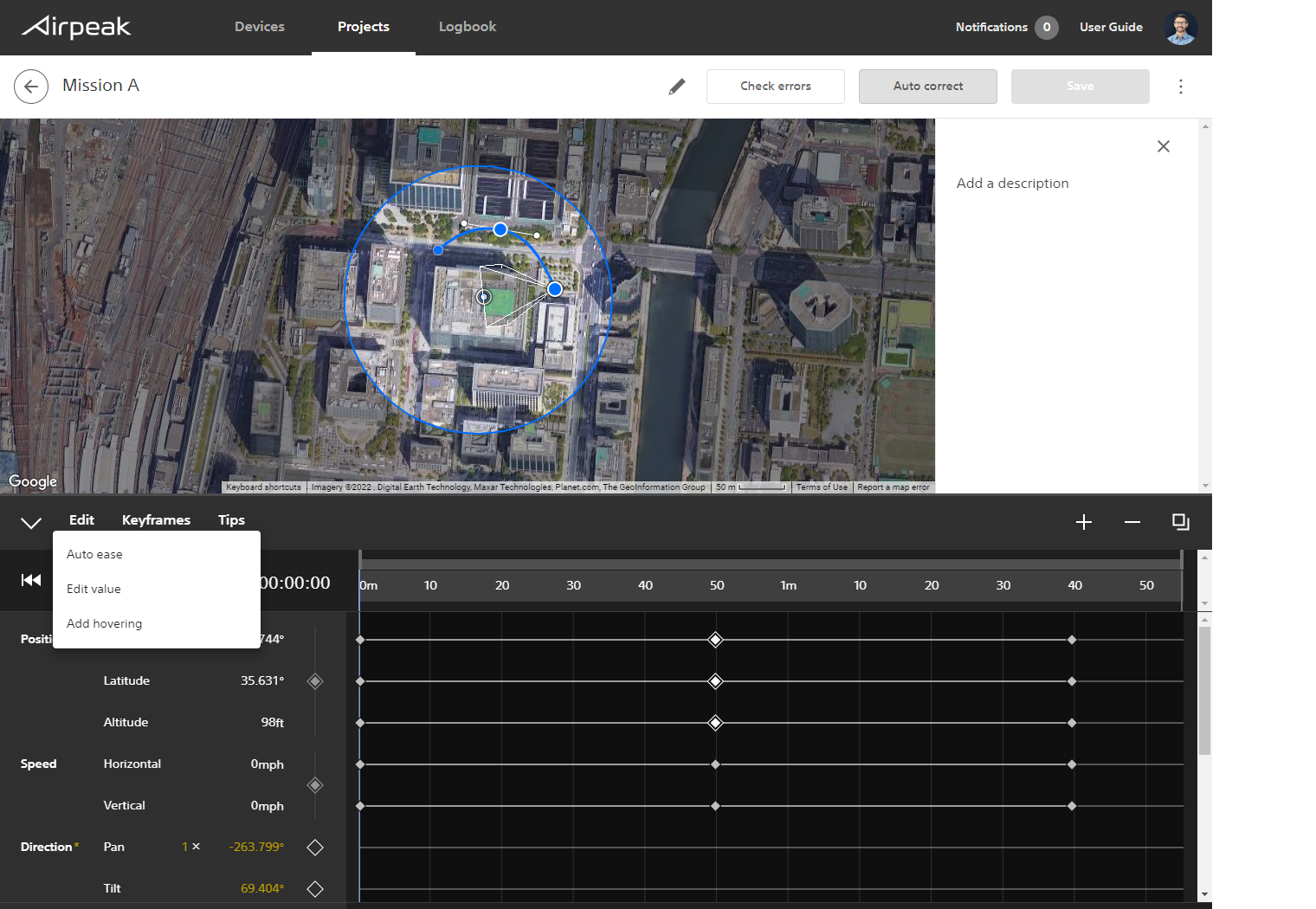Select the Direction track label

point(47,847)
